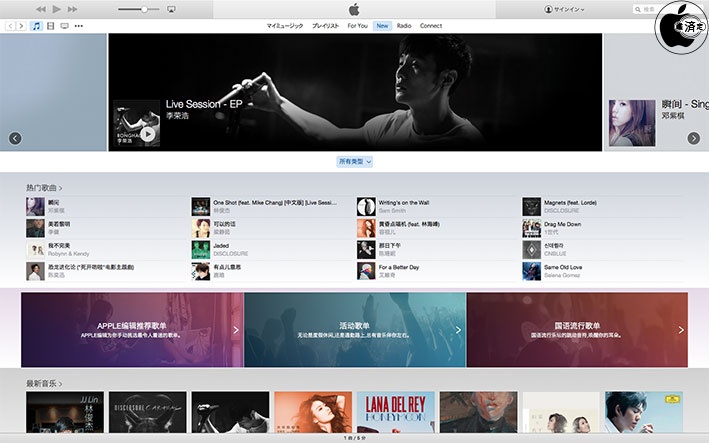
Task: Expand the 最新音乐 section
Action: pyautogui.click(x=44, y=383)
